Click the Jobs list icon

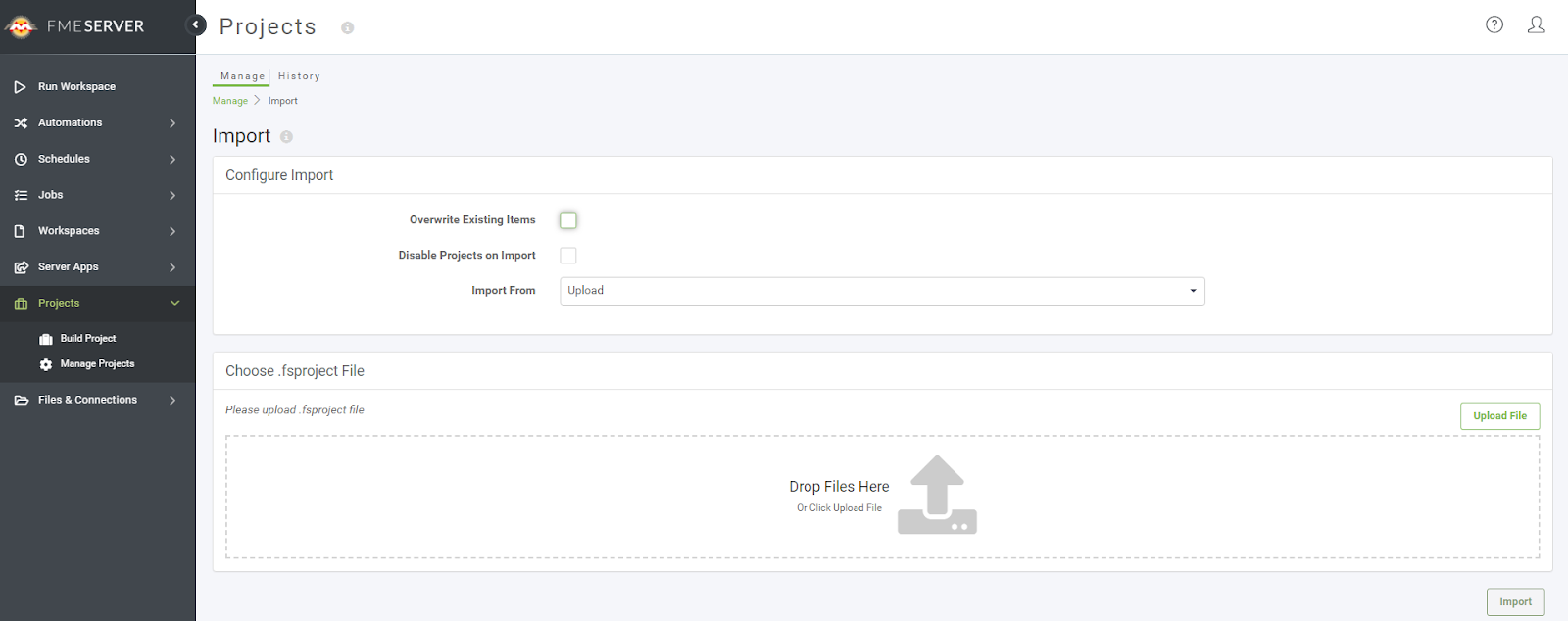[21, 195]
